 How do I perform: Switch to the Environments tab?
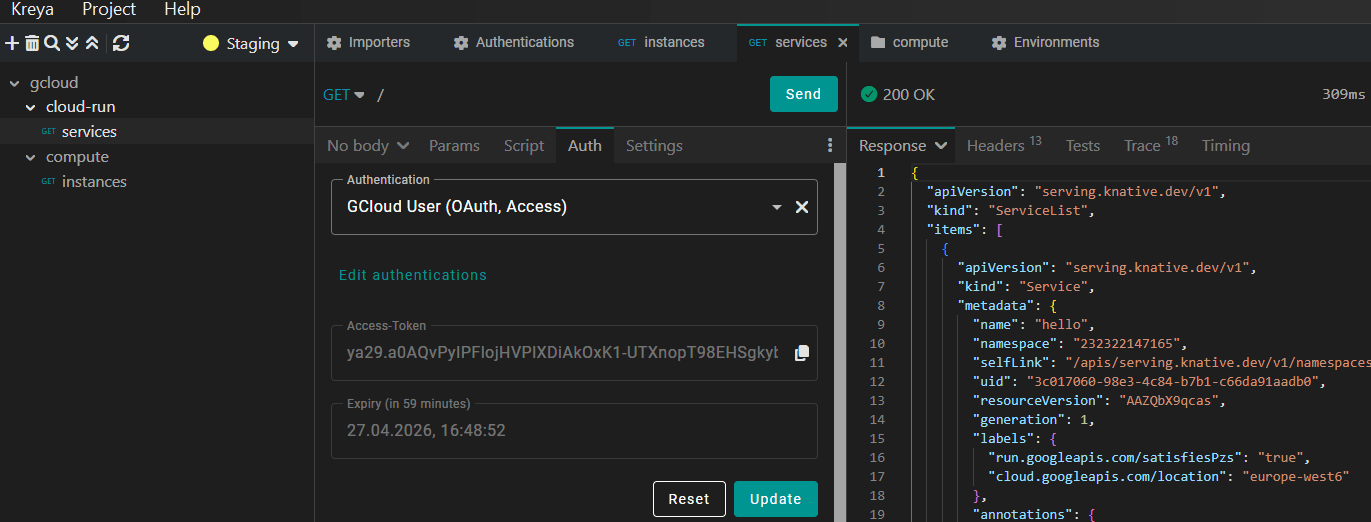[x=1045, y=43]
